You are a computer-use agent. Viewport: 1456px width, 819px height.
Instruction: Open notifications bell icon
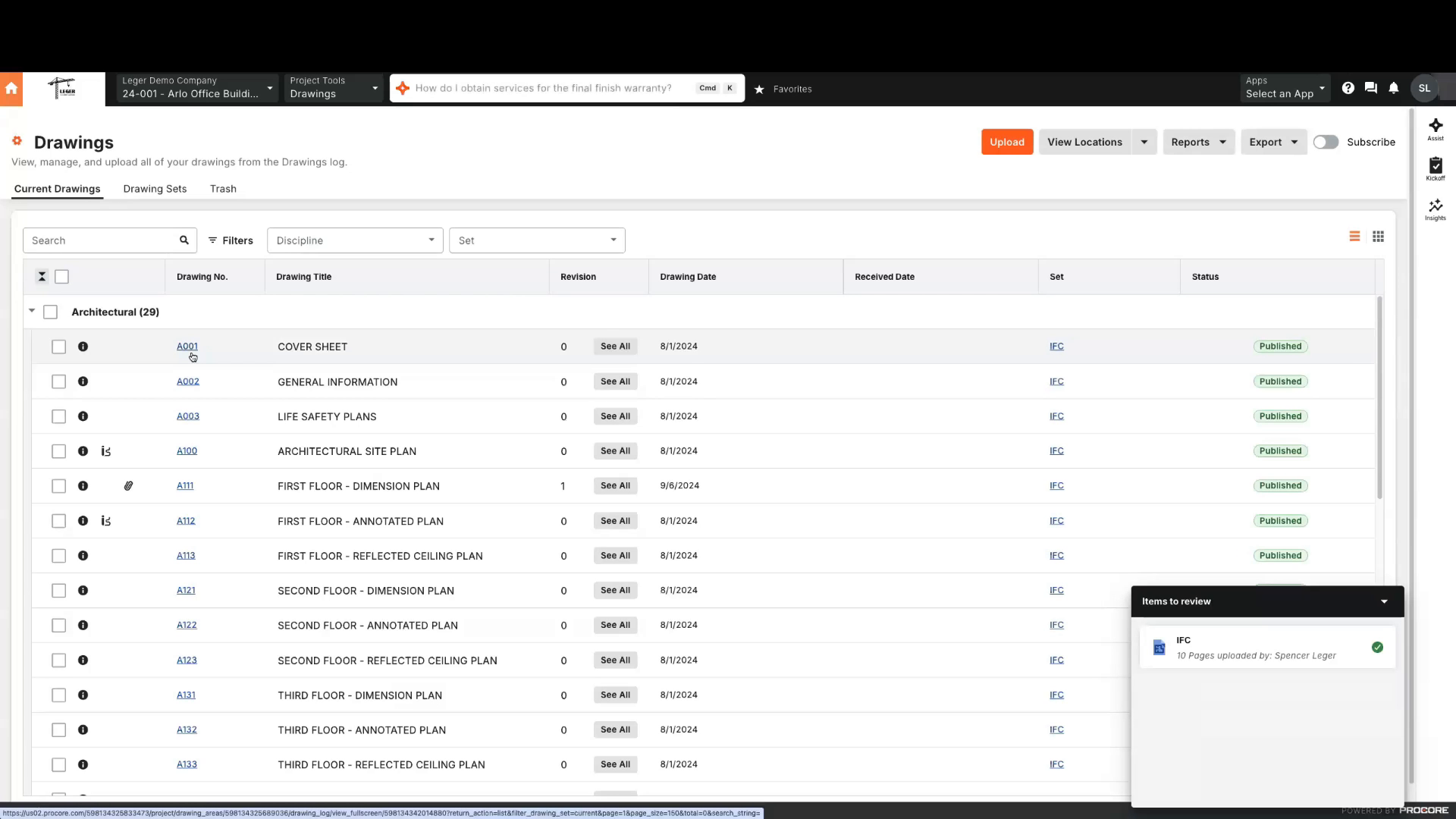pos(1394,88)
